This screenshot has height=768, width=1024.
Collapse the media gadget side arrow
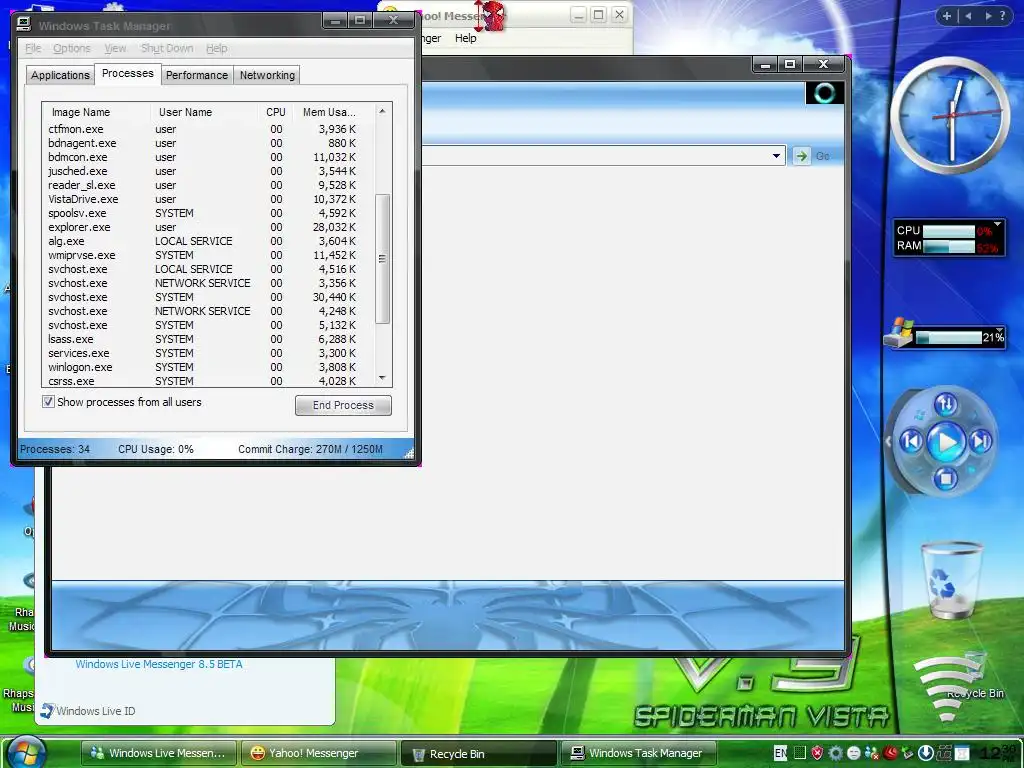(888, 441)
